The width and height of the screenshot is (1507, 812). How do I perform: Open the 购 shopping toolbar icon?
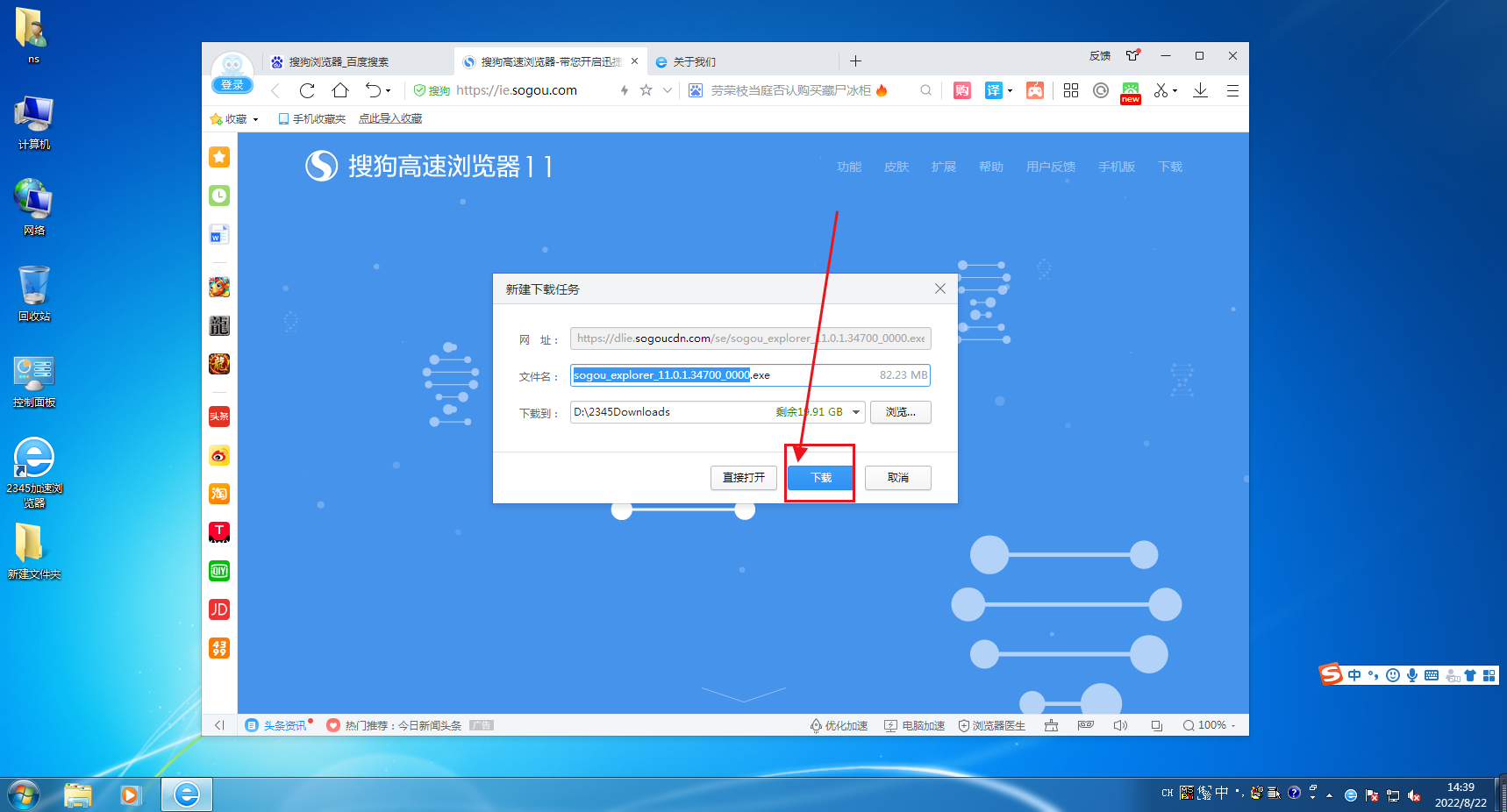(962, 90)
